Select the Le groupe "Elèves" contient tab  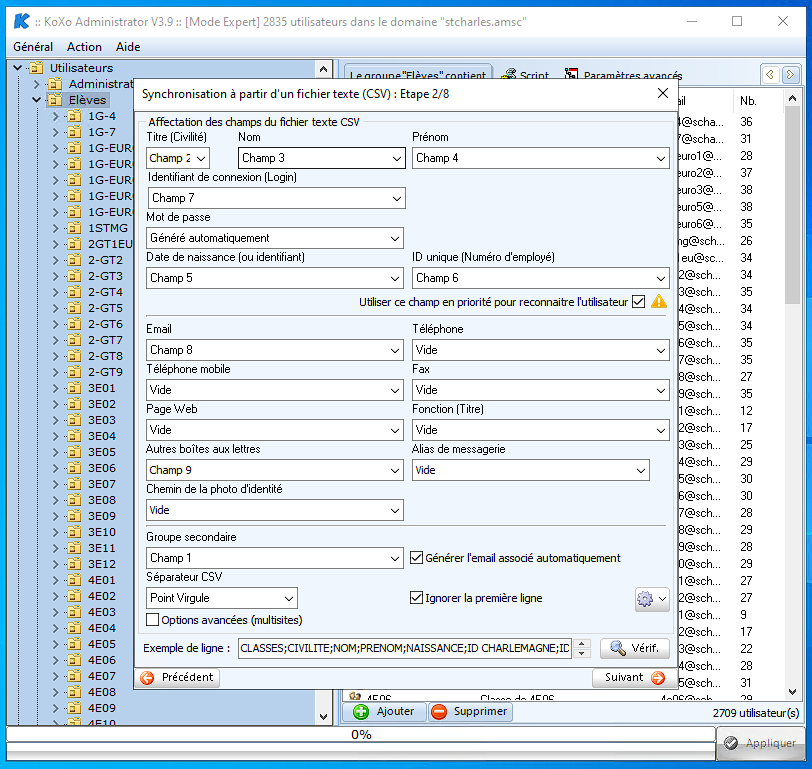(417, 74)
